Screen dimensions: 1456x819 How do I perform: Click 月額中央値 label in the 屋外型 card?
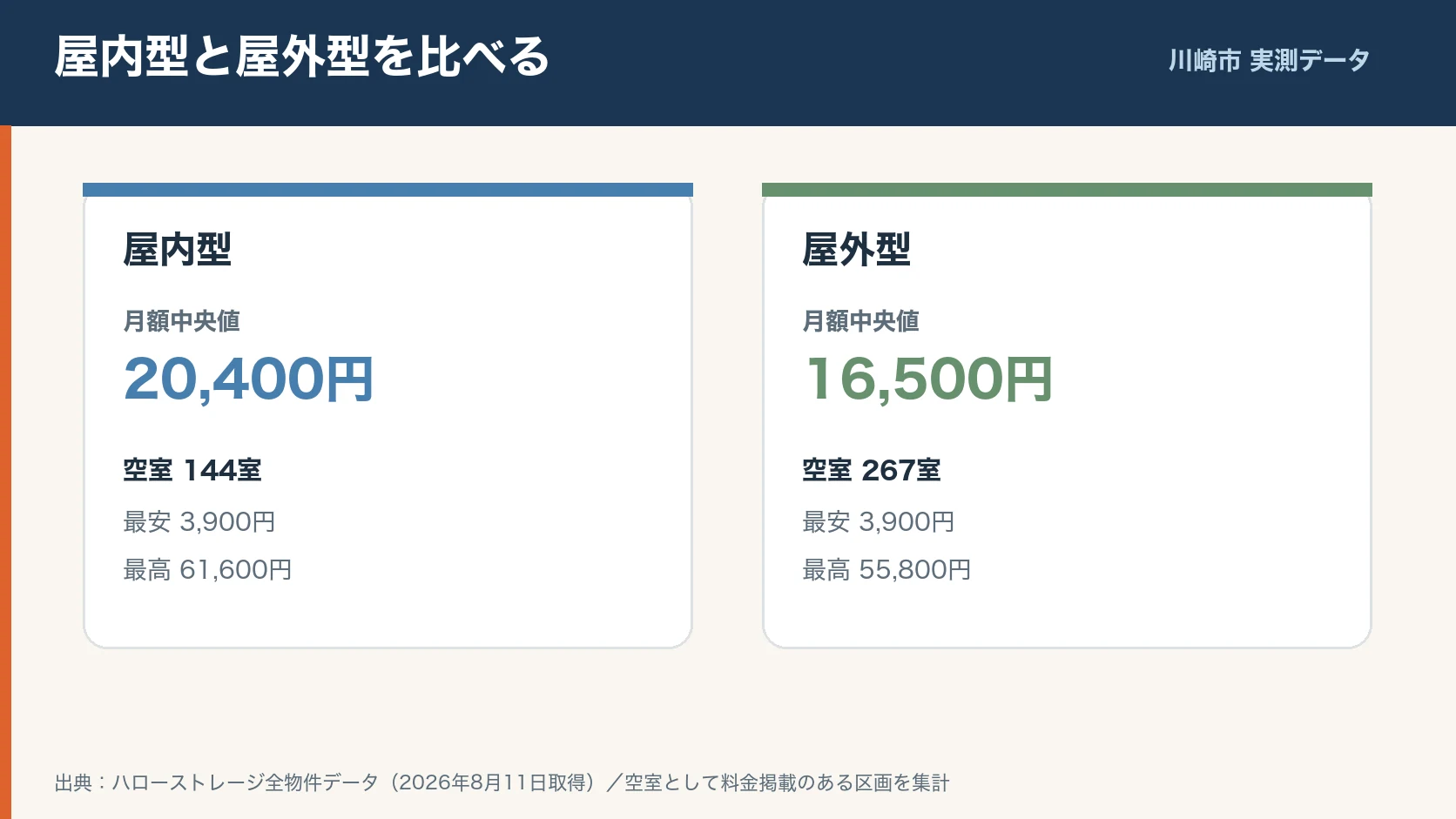point(861,321)
